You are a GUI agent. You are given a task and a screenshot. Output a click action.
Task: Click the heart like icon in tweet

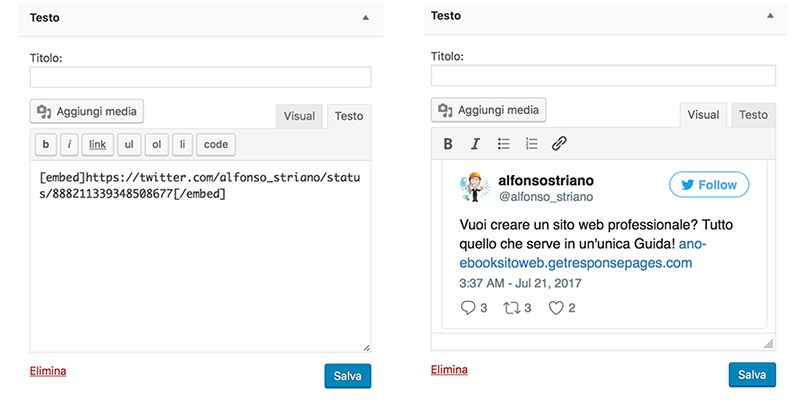556,308
